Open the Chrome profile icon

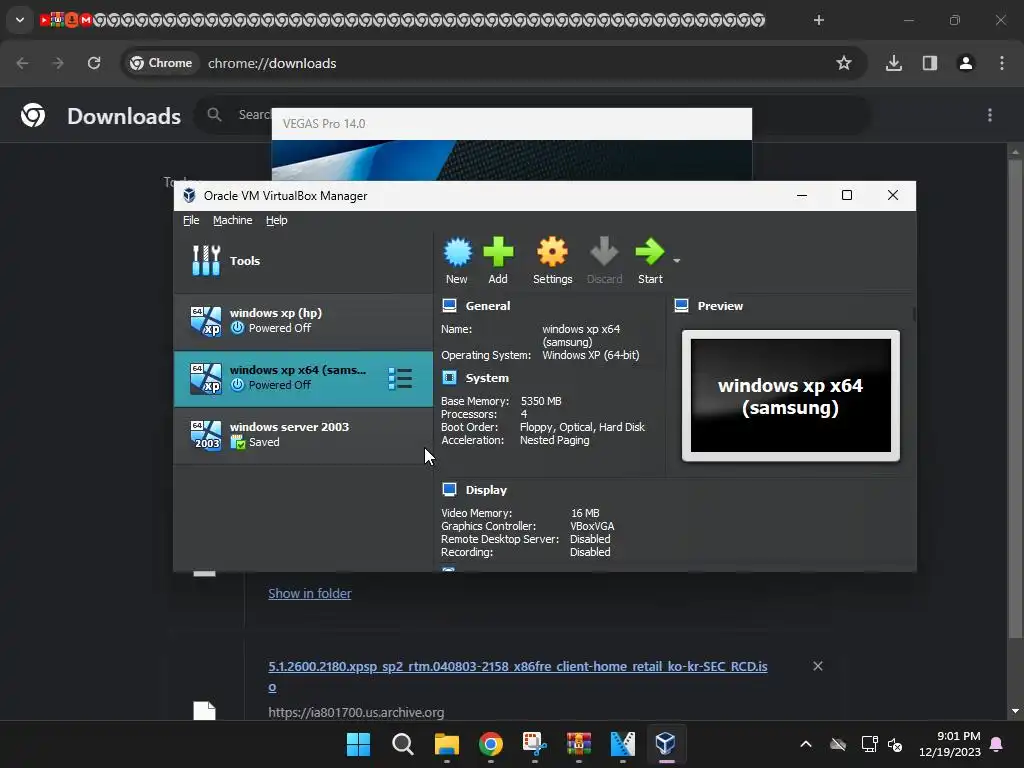click(966, 63)
